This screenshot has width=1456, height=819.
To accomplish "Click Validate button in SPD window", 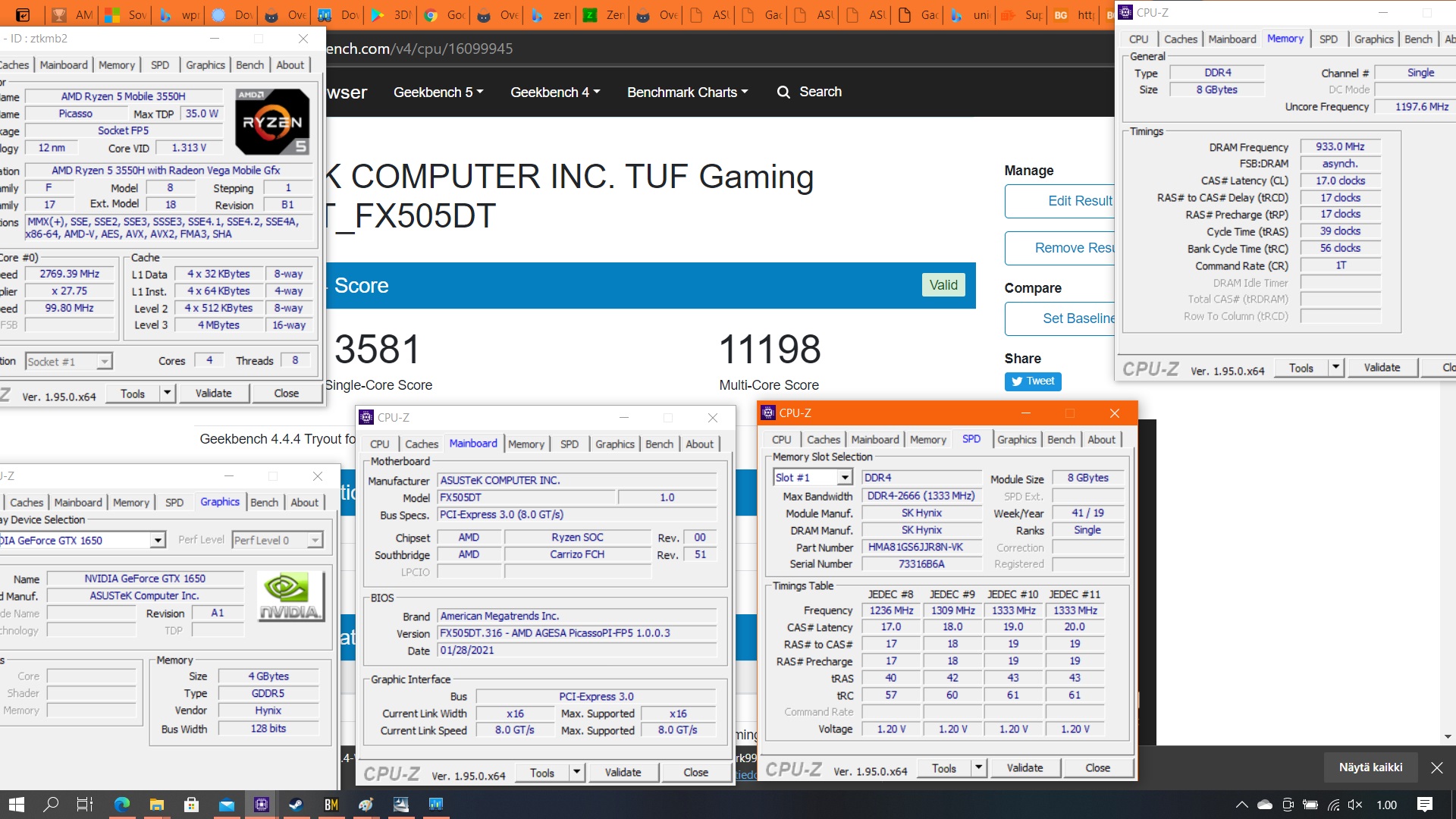I will coord(1025,768).
